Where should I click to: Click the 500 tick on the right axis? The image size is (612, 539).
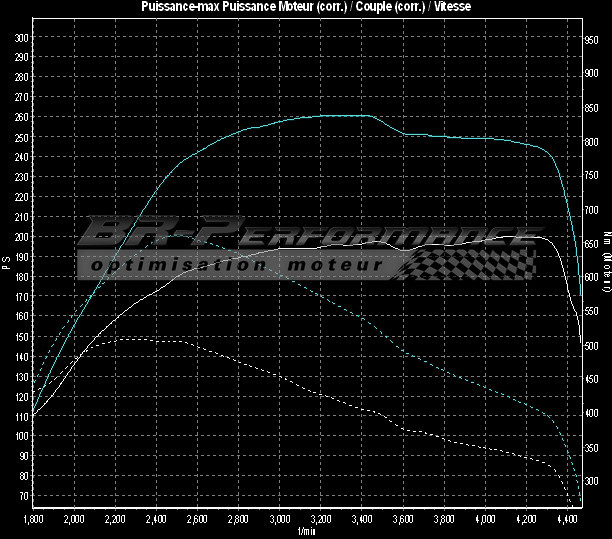point(591,346)
